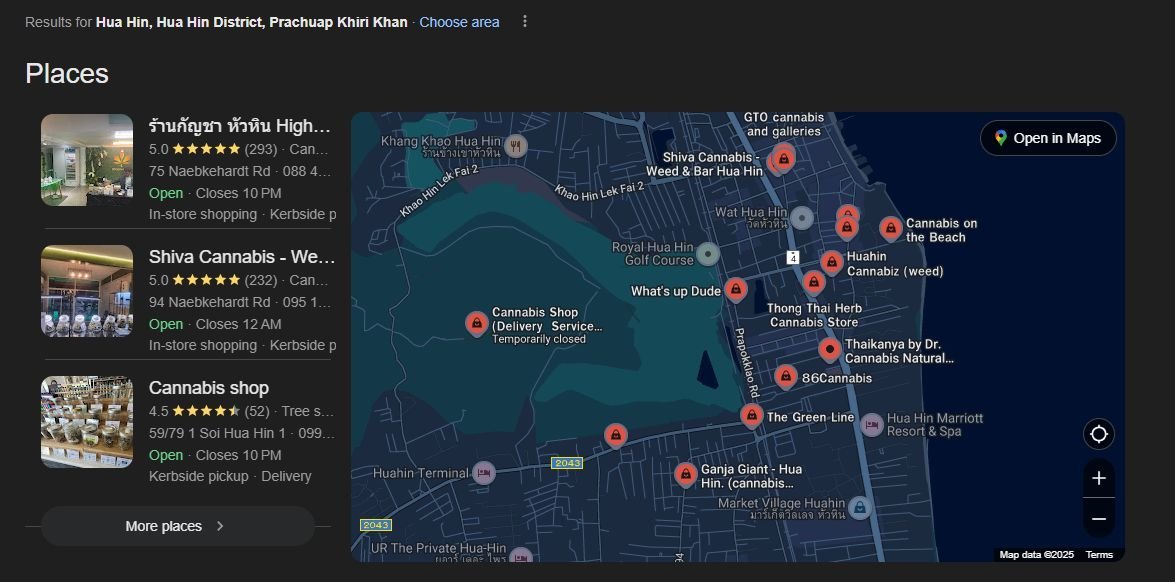The width and height of the screenshot is (1175, 582).
Task: Expand the More places list
Action: pyautogui.click(x=177, y=526)
